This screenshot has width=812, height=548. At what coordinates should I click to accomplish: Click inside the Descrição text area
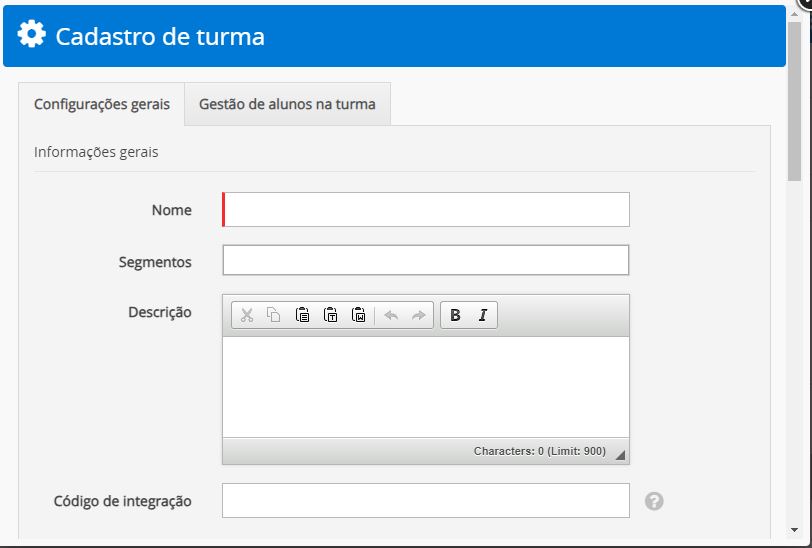pyautogui.click(x=426, y=386)
